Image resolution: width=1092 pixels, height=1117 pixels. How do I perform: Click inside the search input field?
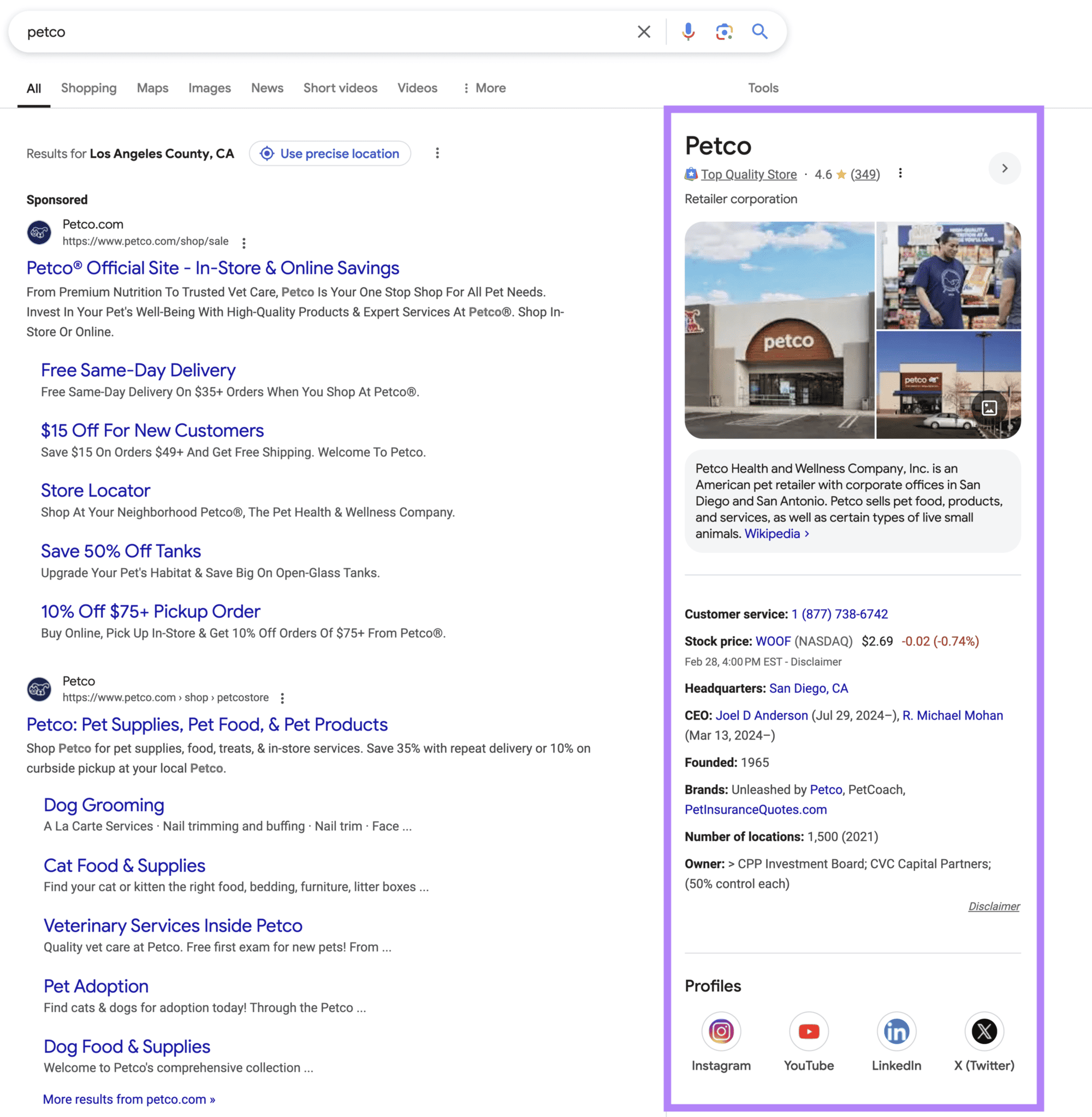(x=287, y=32)
